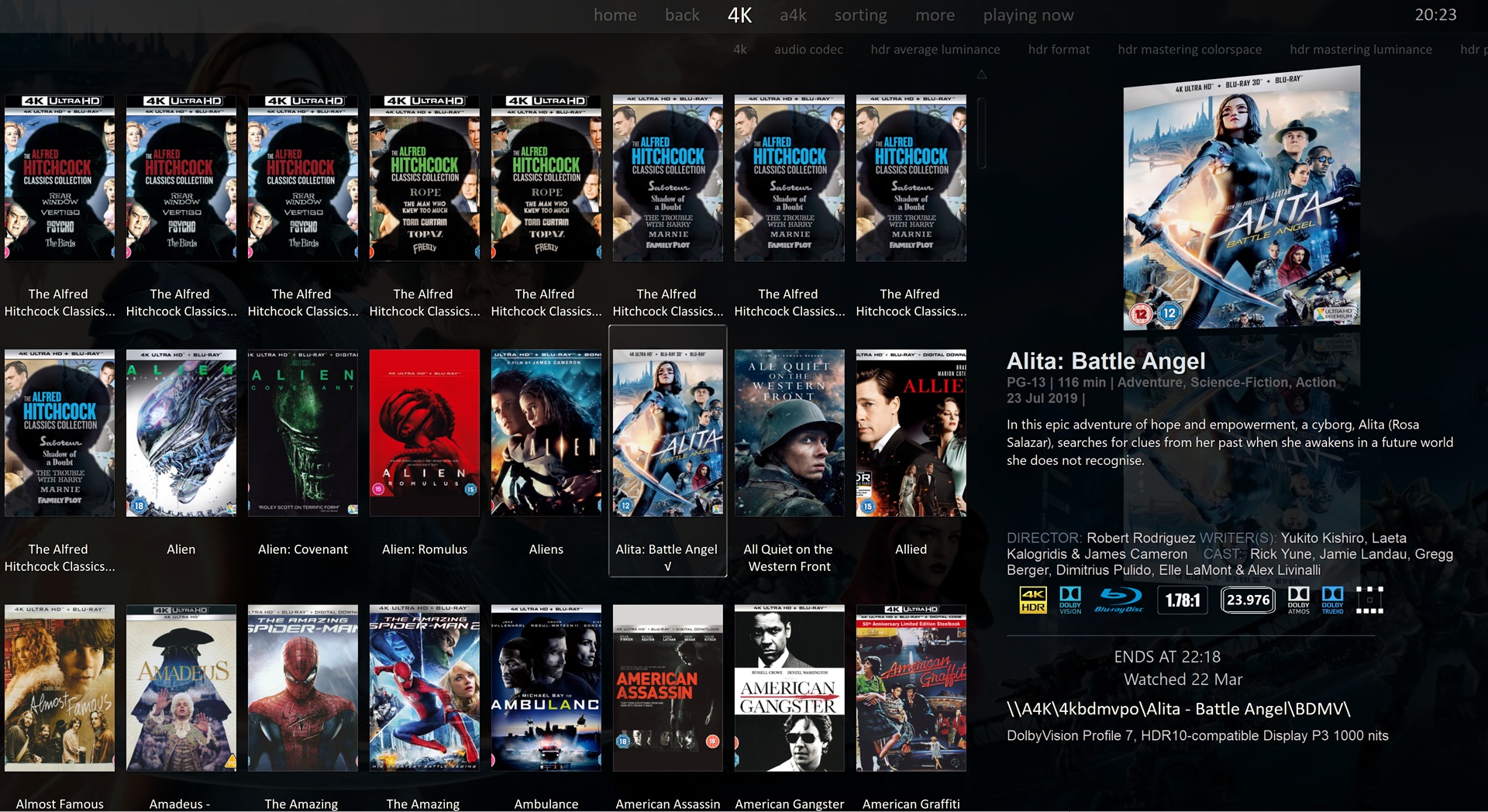Select the American Assassin poster
Screen dimensions: 1488x812
pyautogui.click(x=668, y=688)
